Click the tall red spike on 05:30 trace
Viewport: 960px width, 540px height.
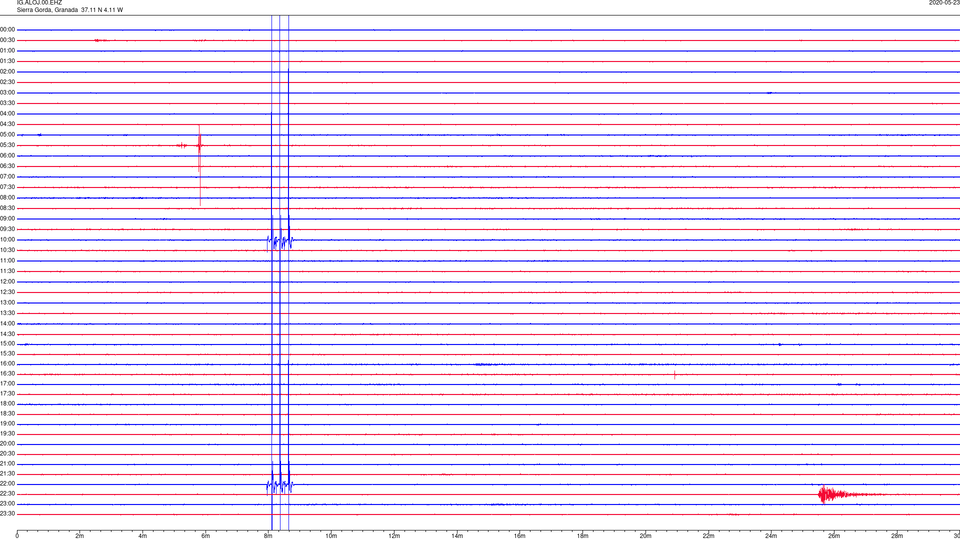(x=200, y=165)
